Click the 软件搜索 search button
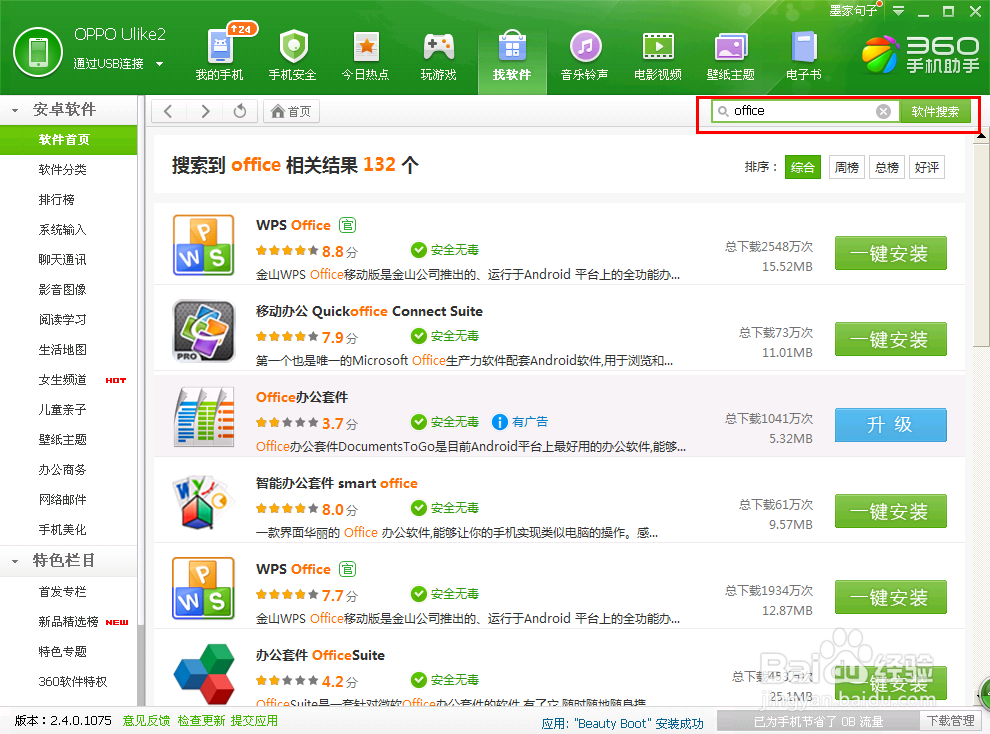 pos(935,112)
